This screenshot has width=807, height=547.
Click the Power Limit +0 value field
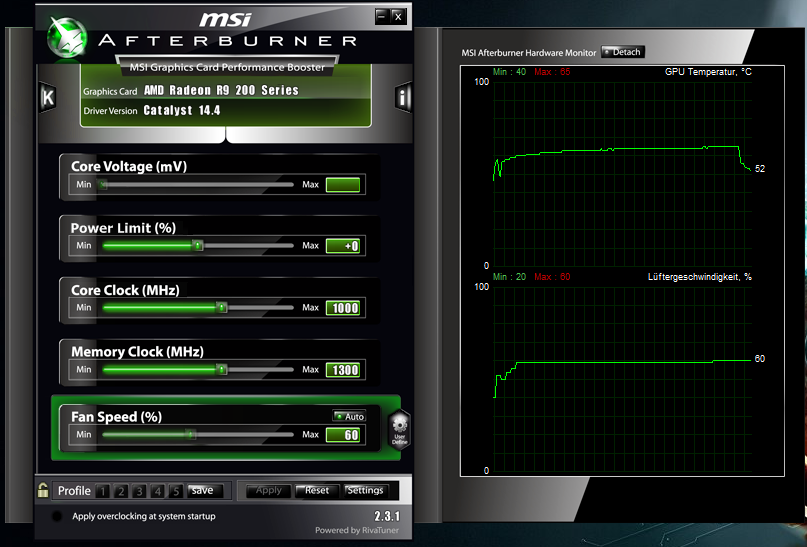(x=343, y=246)
